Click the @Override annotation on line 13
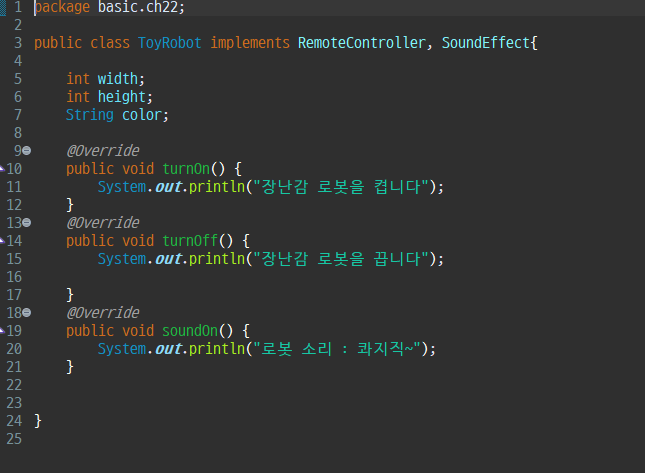 103,223
